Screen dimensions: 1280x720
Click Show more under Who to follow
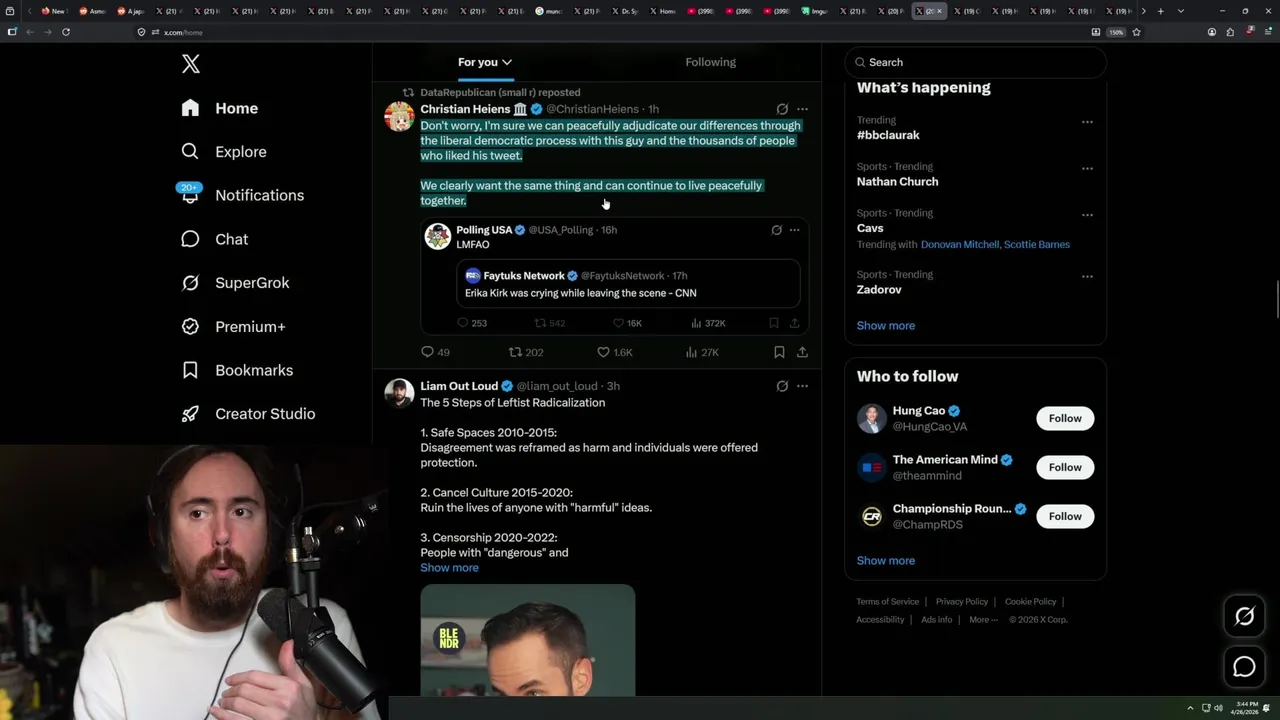(885, 560)
